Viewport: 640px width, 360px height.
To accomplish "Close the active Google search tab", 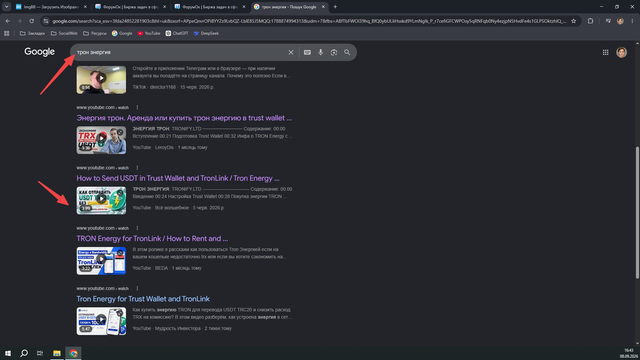I will (x=323, y=7).
